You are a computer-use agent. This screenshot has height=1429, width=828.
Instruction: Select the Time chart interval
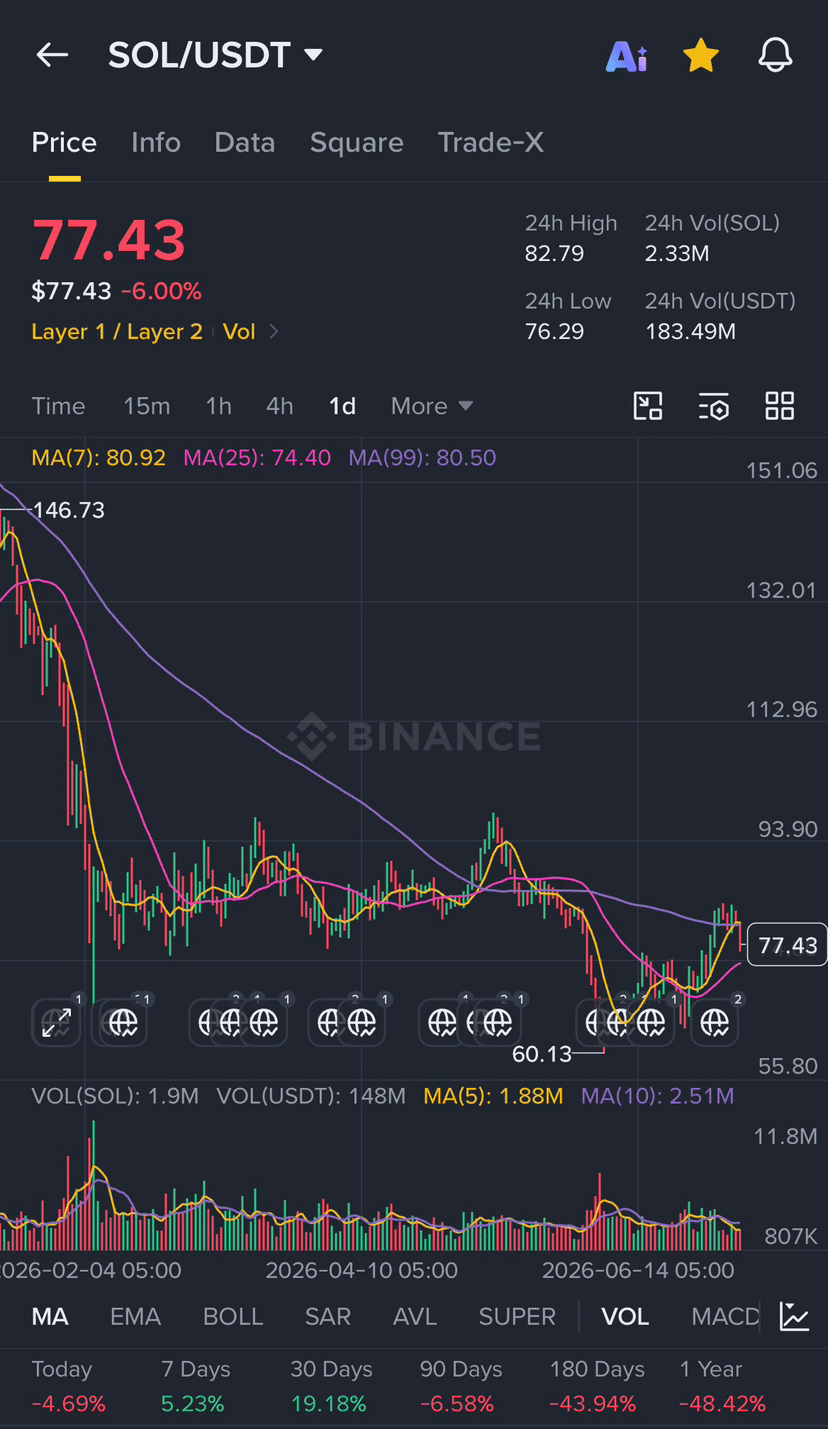[x=58, y=406]
